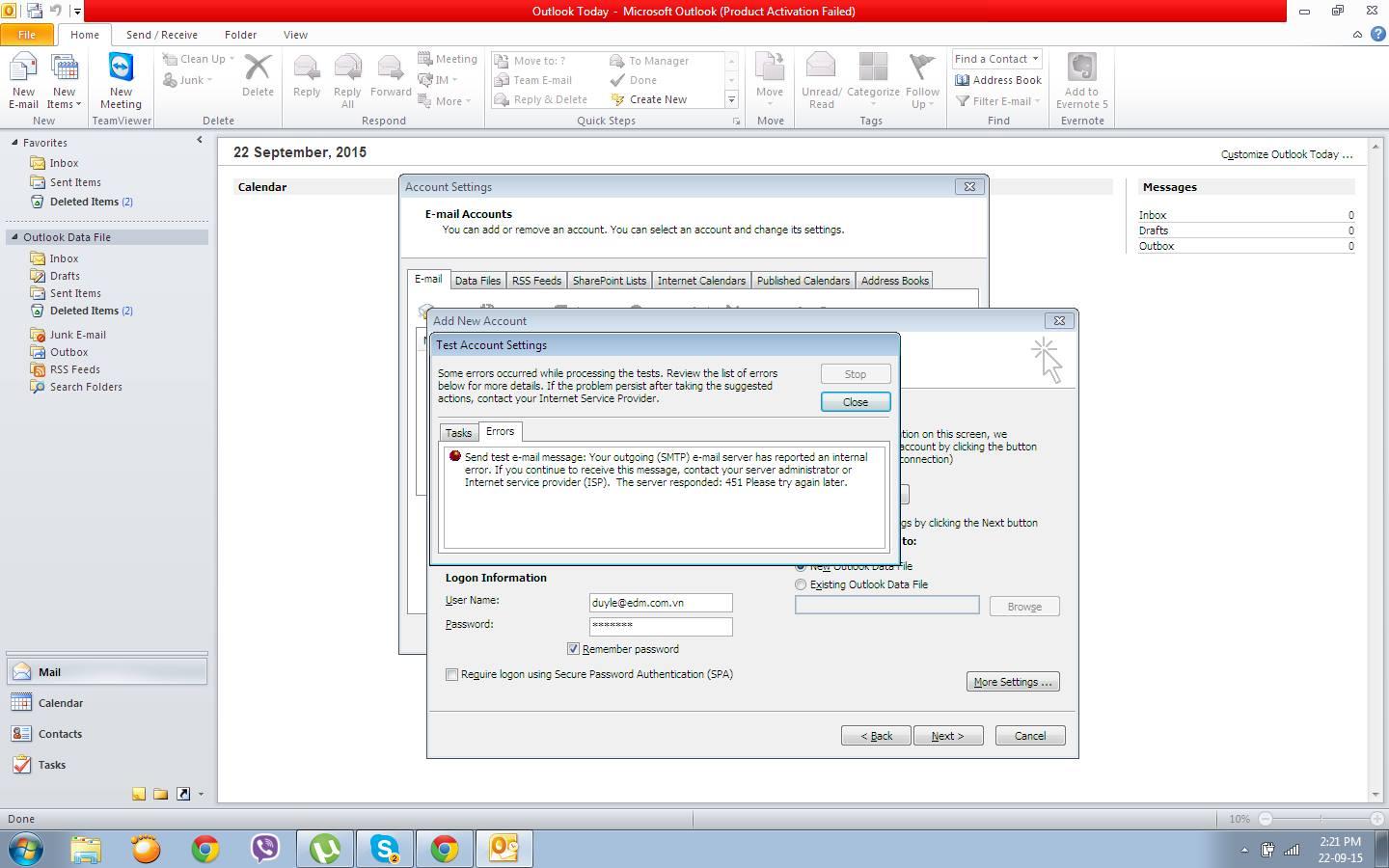
Task: Switch to the Folder ribbon tab
Action: click(240, 35)
